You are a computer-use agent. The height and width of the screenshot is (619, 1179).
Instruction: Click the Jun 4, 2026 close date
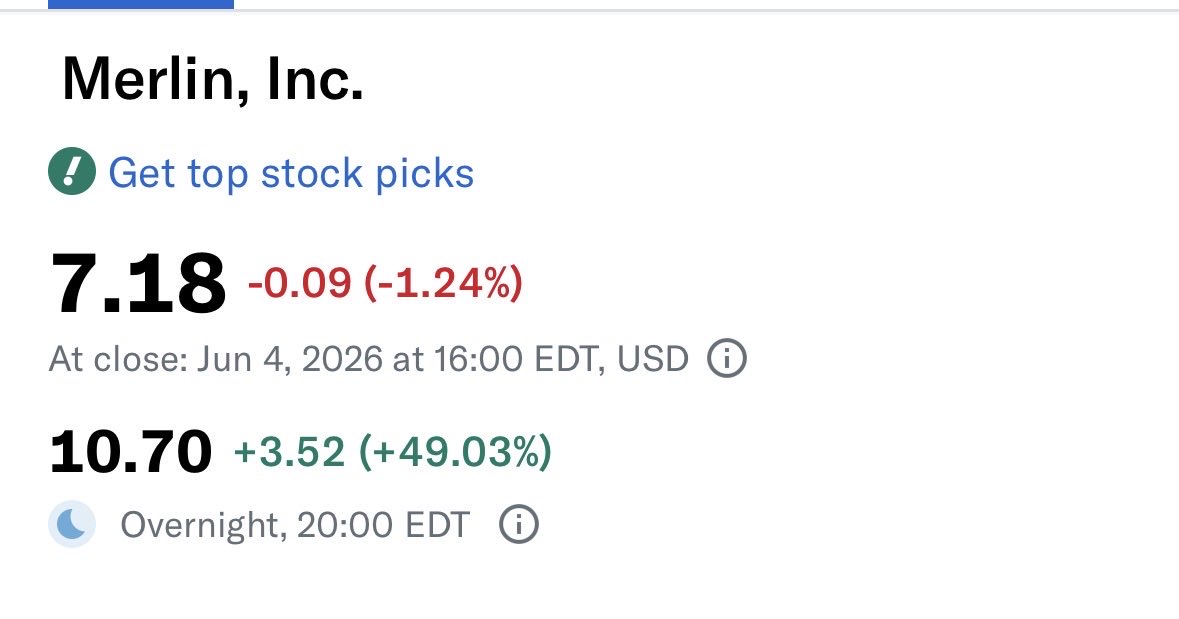tap(290, 359)
